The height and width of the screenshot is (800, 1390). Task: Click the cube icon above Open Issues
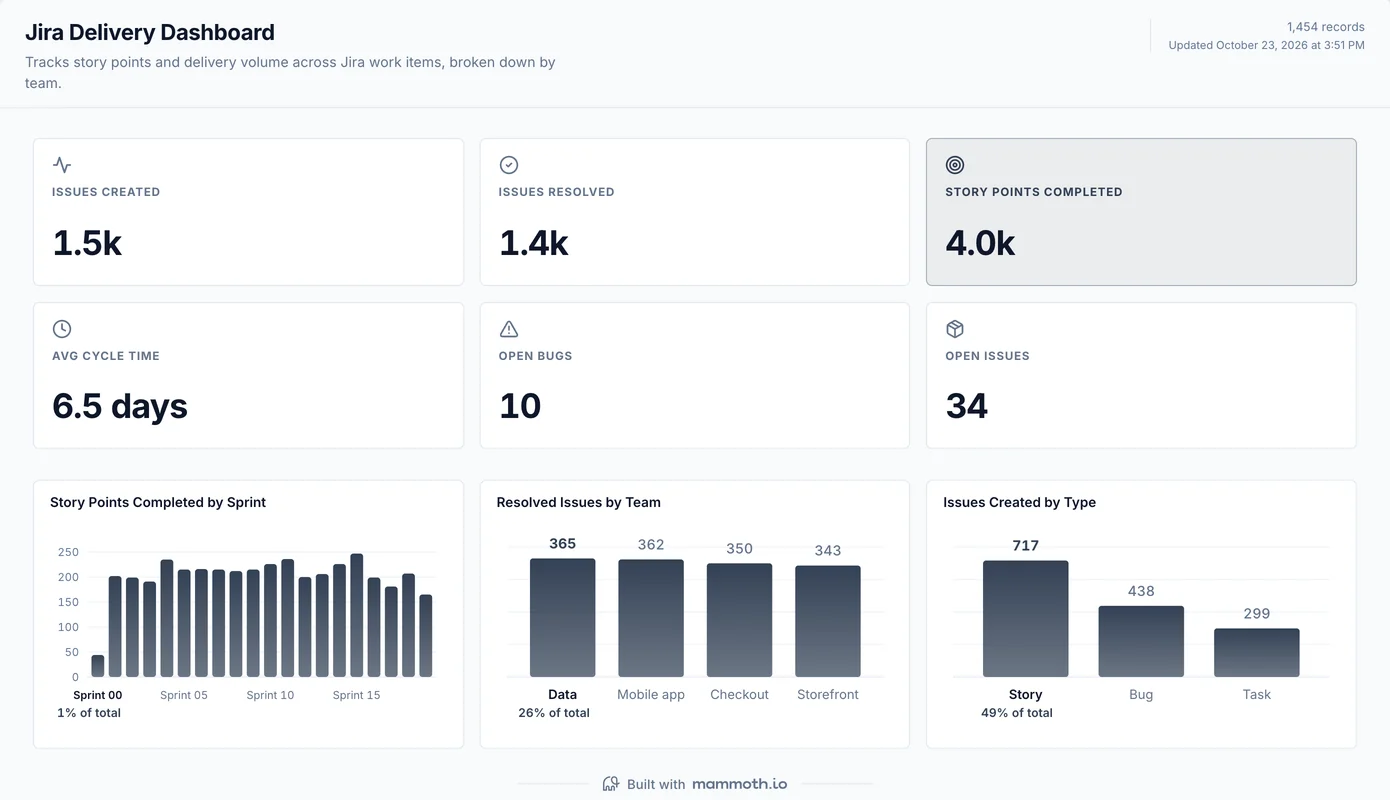click(x=955, y=329)
